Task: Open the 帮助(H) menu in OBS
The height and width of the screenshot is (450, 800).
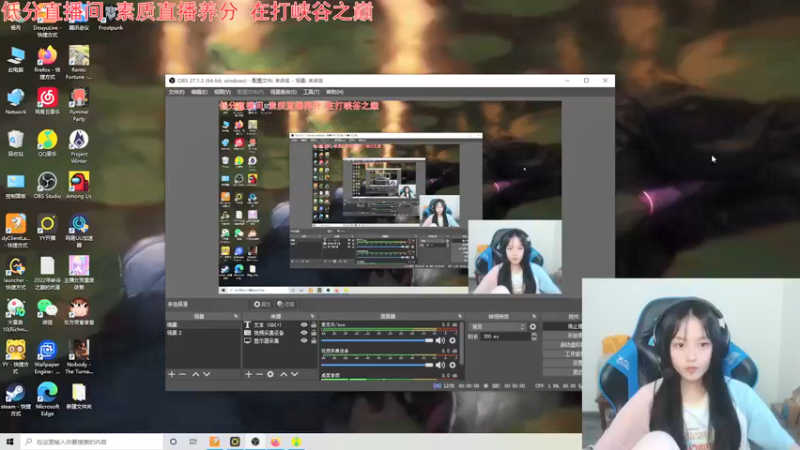Action: [335, 92]
